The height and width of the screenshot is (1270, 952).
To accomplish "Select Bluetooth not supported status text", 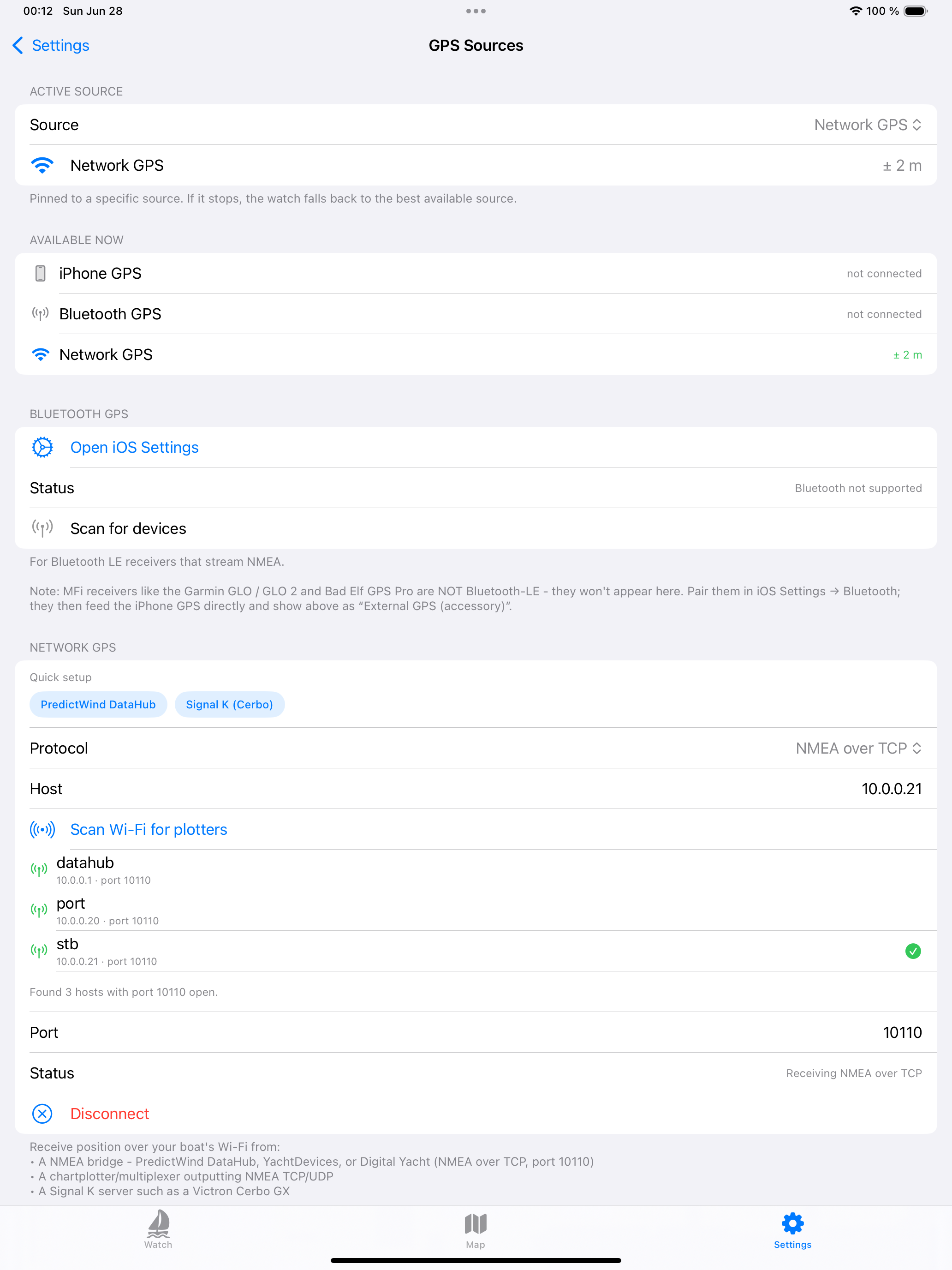I will 858,488.
